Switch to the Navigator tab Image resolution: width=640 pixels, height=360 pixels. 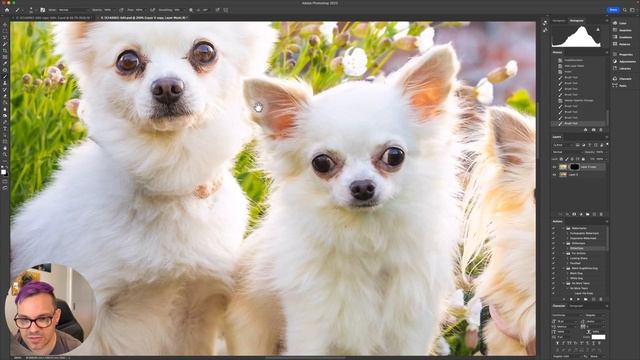tap(559, 20)
